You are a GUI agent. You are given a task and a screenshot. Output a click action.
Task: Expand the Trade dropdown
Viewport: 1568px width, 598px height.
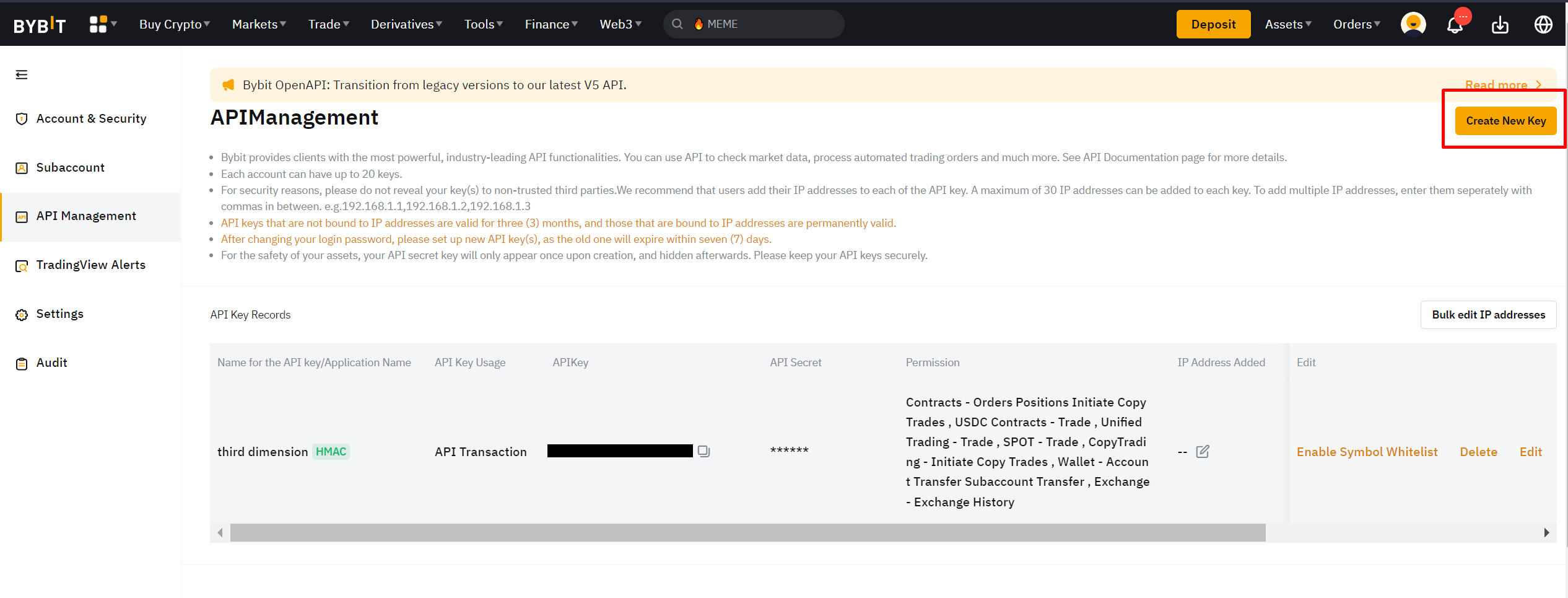[329, 24]
